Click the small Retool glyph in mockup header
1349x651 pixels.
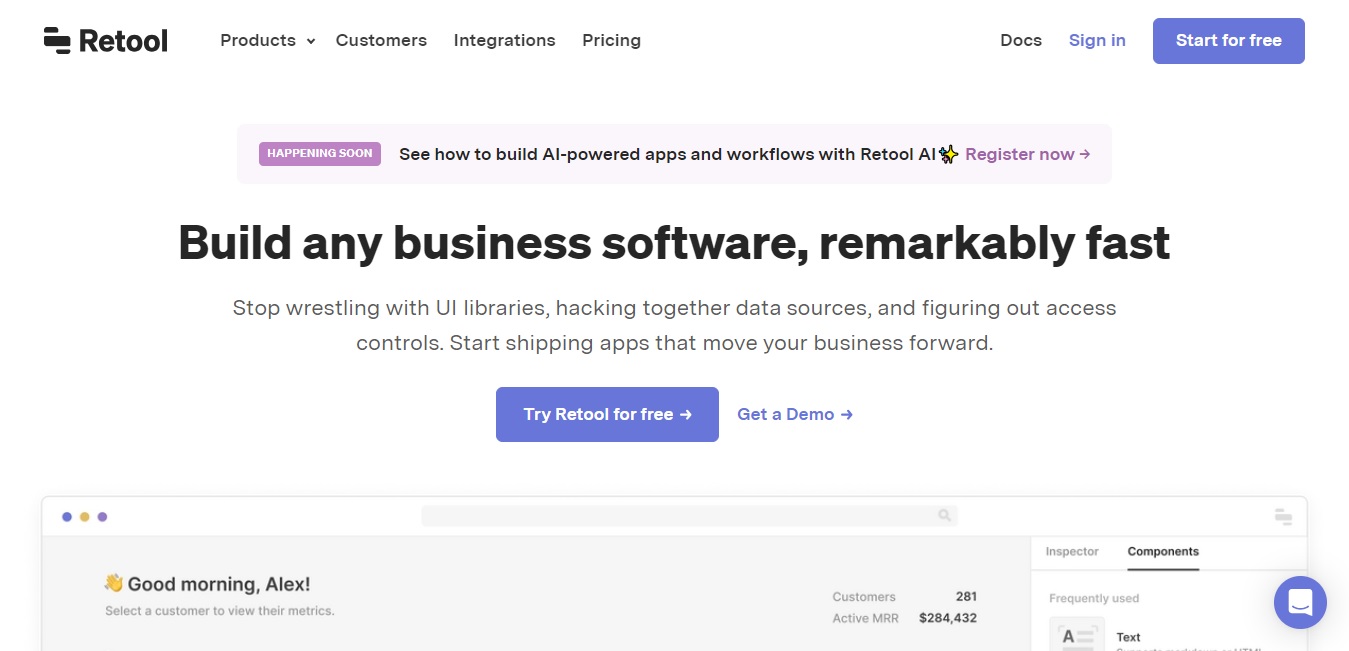pyautogui.click(x=1283, y=516)
